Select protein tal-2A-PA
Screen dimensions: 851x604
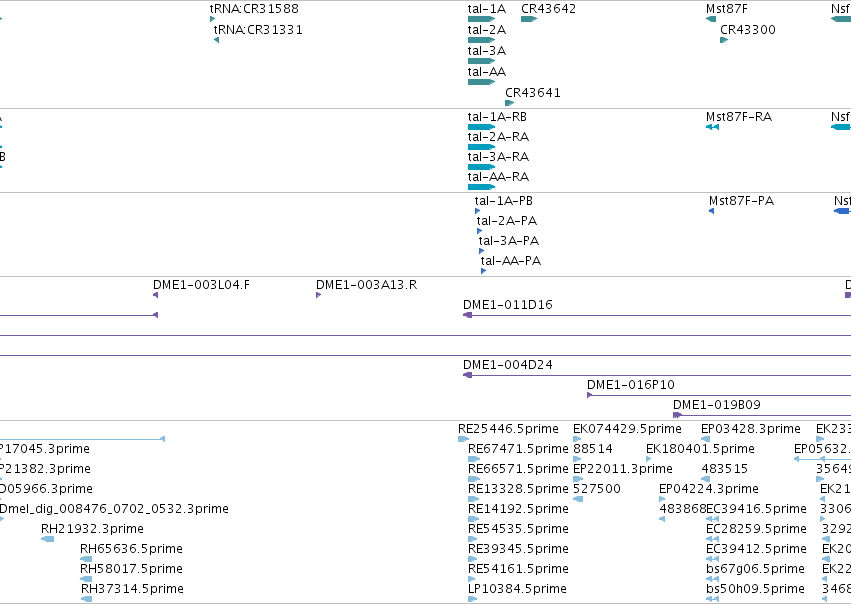click(x=479, y=231)
